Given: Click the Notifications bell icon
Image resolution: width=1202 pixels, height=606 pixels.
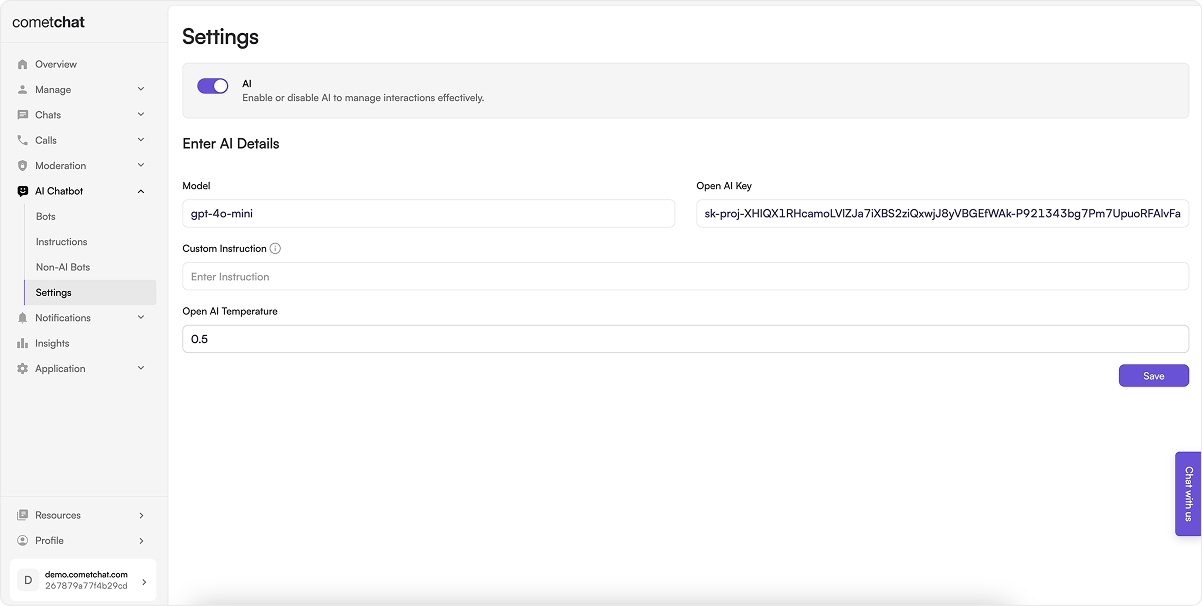Looking at the screenshot, I should [23, 318].
